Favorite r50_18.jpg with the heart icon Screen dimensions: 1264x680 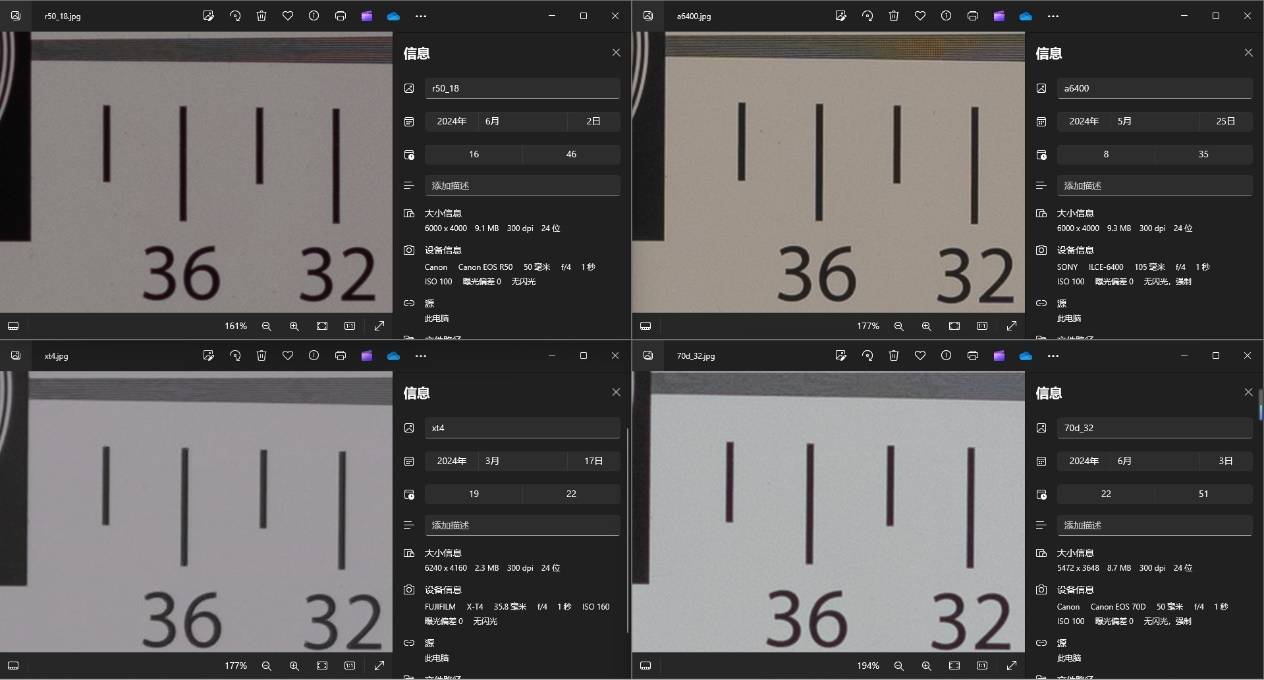pos(288,16)
